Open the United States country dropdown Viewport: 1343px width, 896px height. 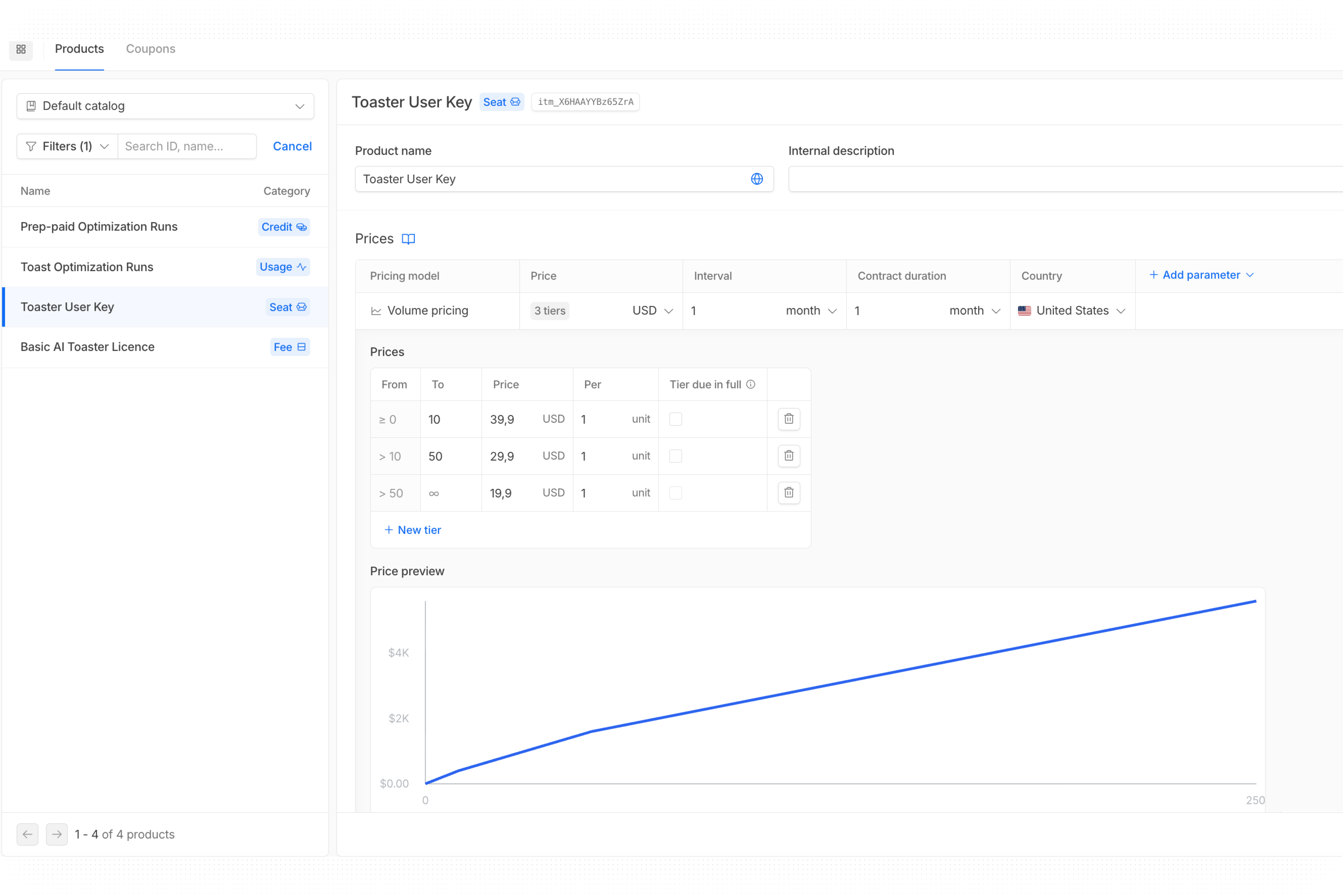click(x=1072, y=311)
